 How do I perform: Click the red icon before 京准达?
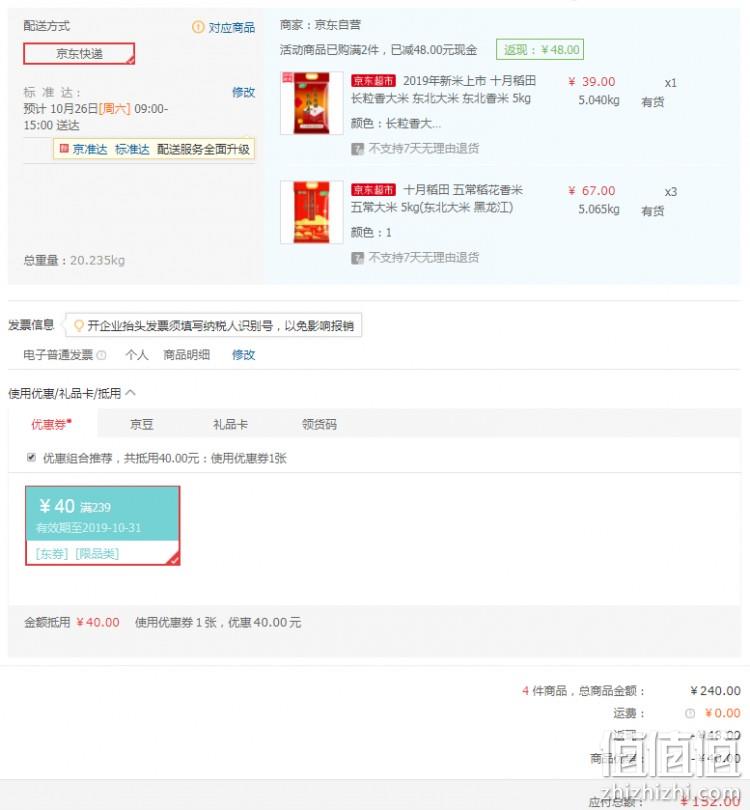64,149
